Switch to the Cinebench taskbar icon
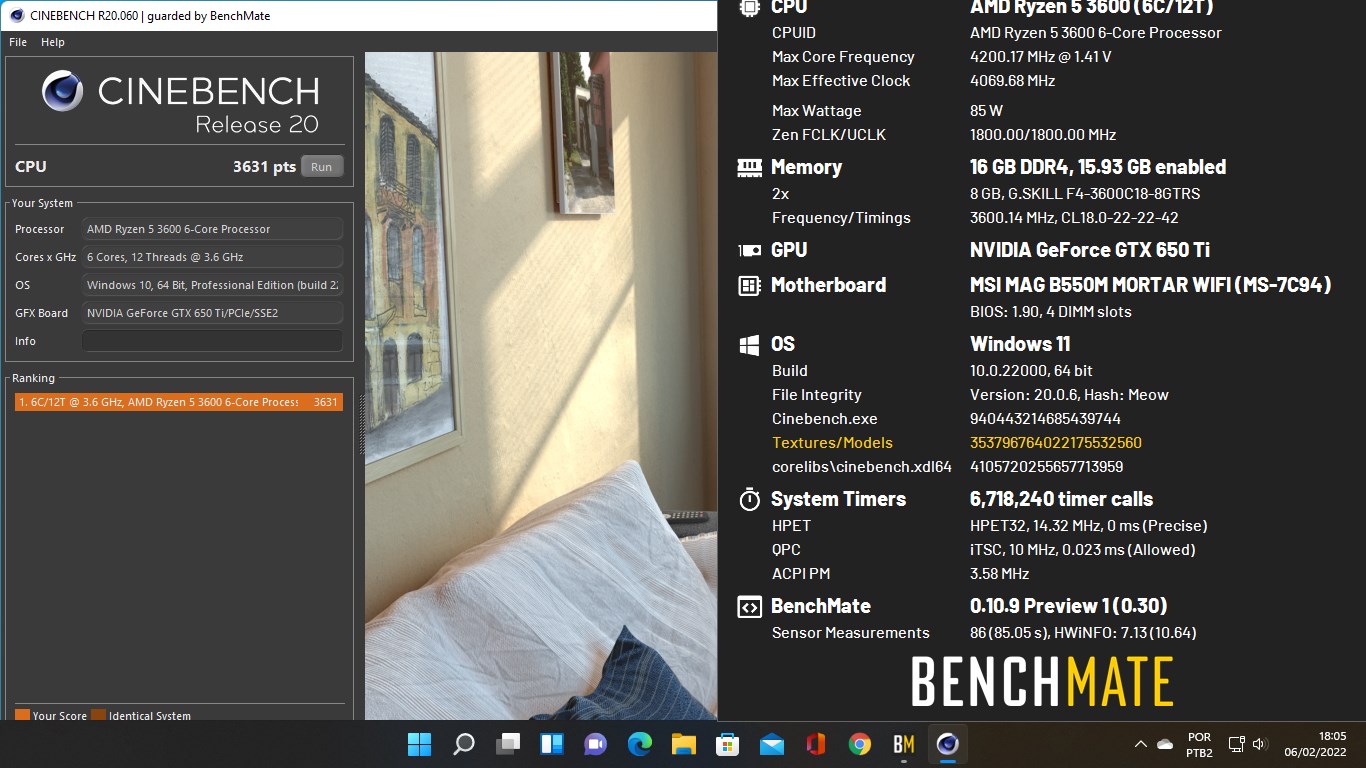Screen dimensions: 1366x768 click(x=948, y=744)
